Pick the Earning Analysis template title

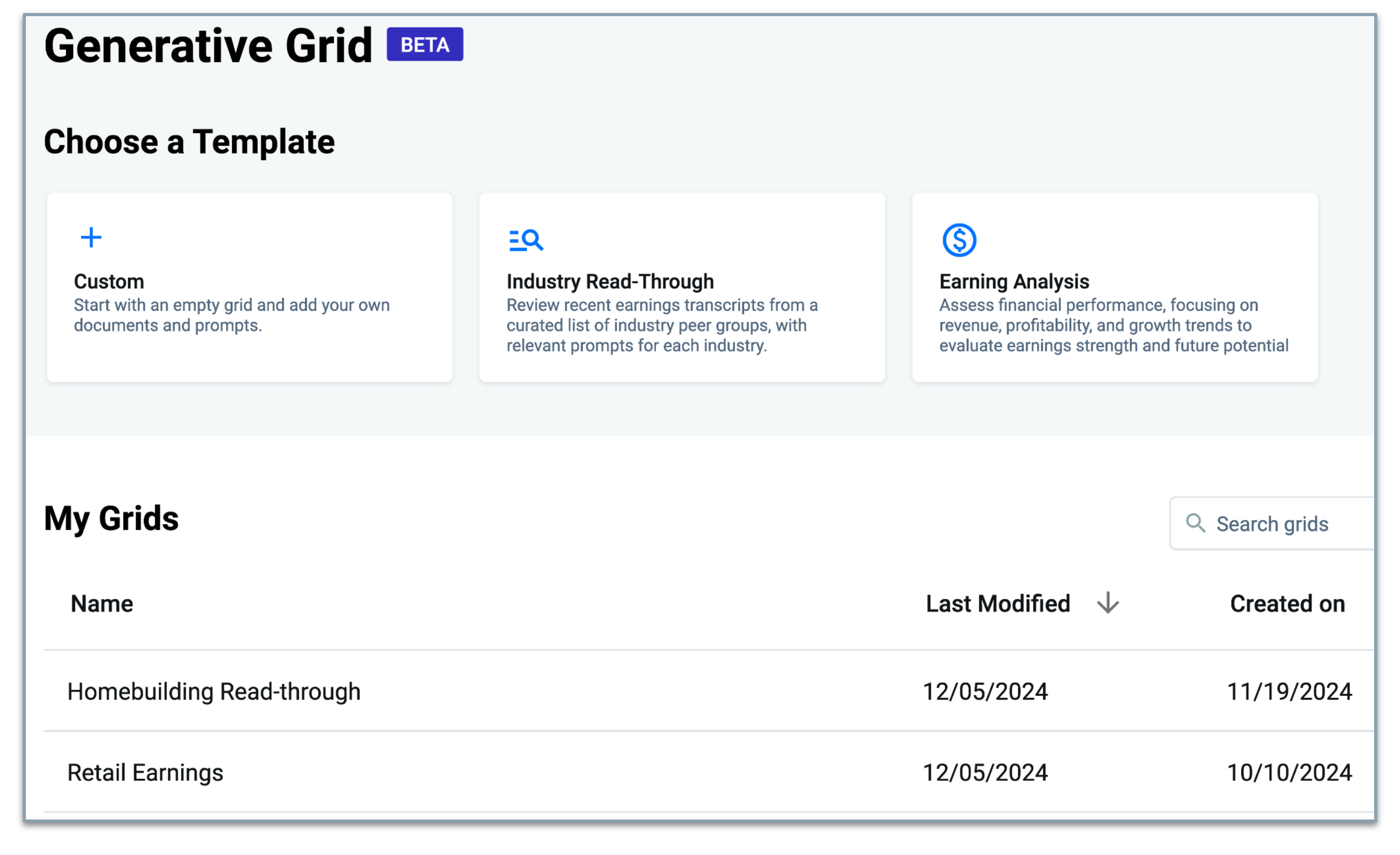coord(1014,282)
